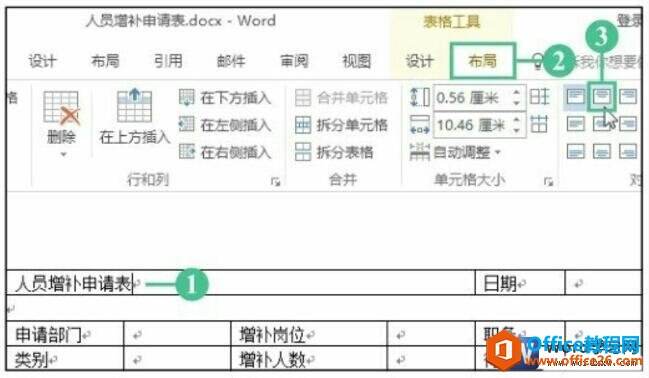Switch to Table Tools Layout tab
Screen dimensions: 649x378
(x=483, y=61)
